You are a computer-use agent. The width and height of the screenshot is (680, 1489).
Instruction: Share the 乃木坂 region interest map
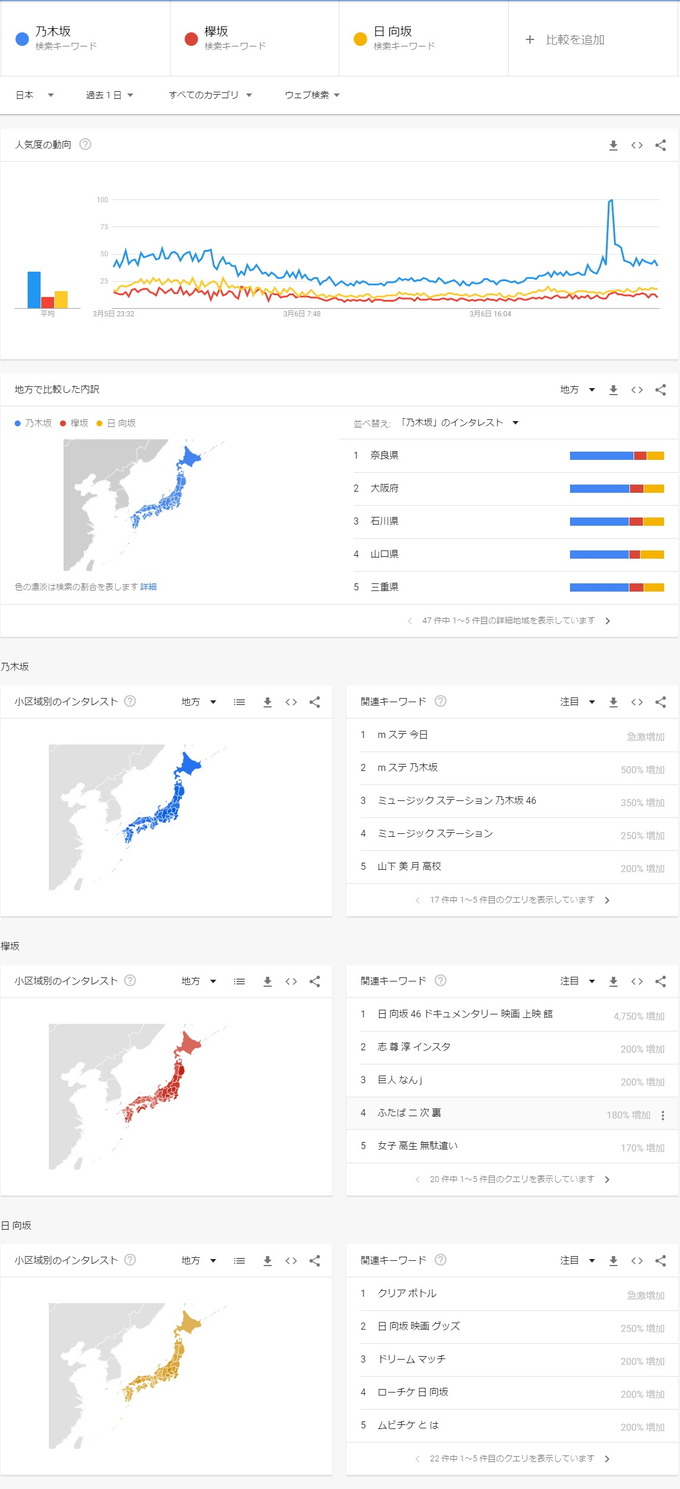point(314,702)
